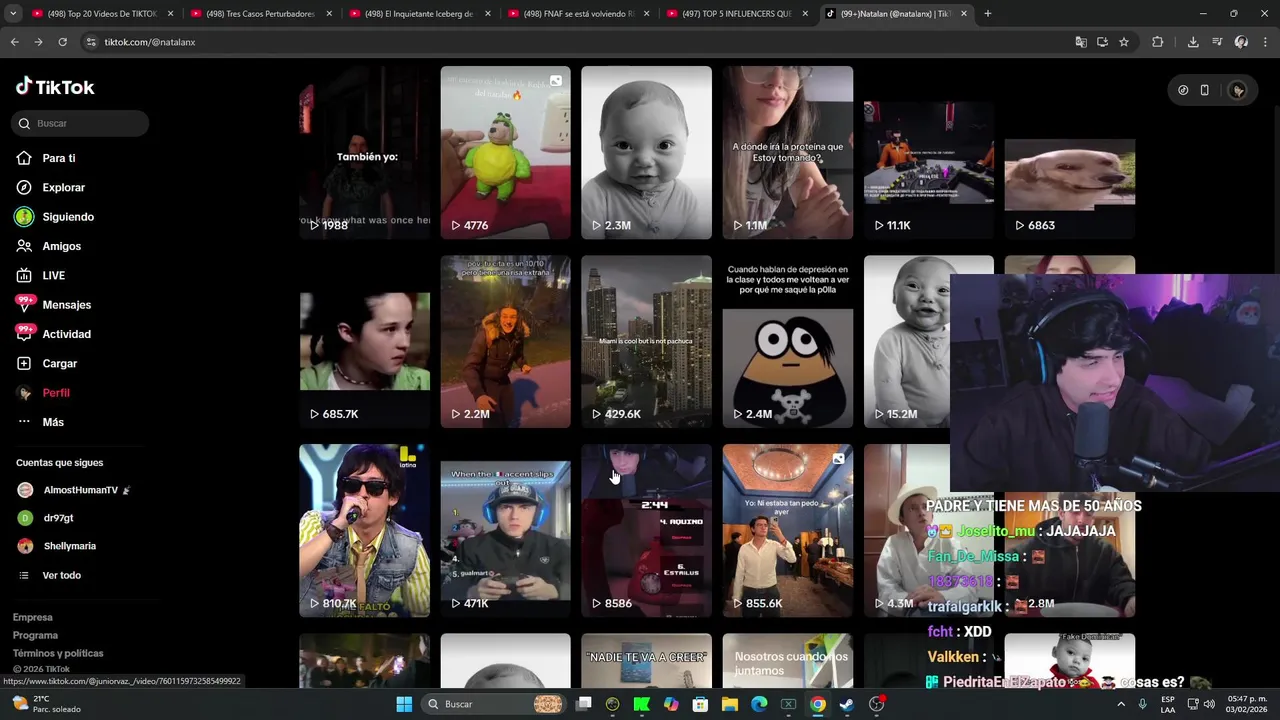Viewport: 1280px width, 720px height.
Task: Click the TikTok logo
Action: [x=55, y=87]
